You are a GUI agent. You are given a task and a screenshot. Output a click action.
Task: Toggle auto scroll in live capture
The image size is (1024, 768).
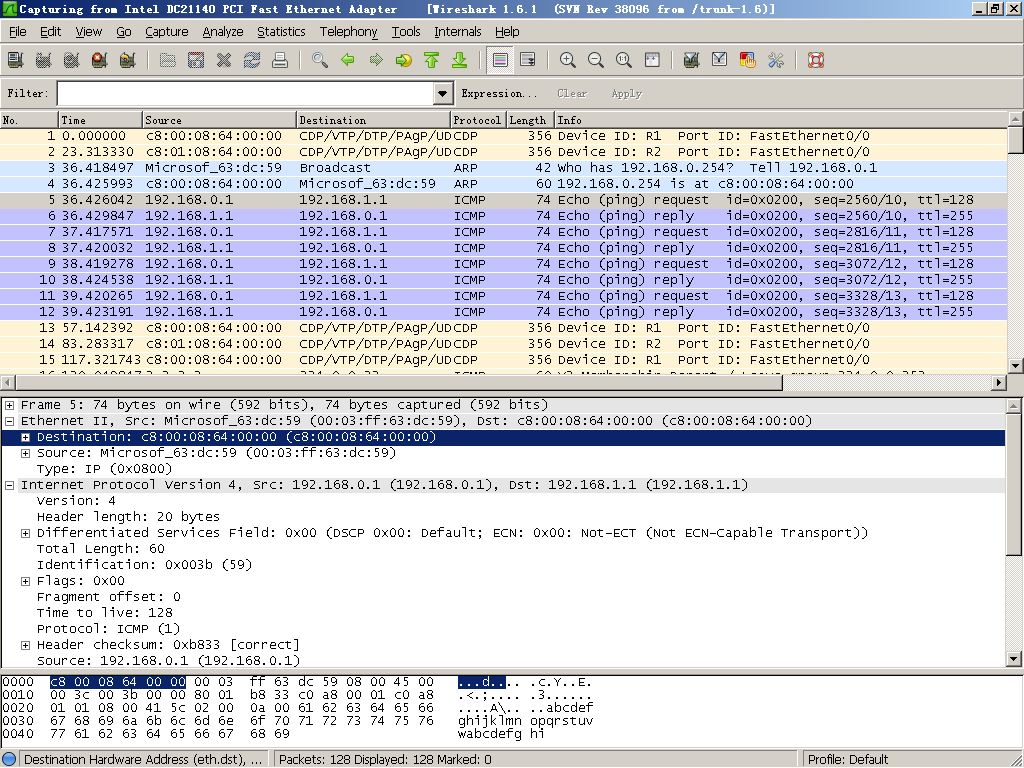click(x=528, y=60)
